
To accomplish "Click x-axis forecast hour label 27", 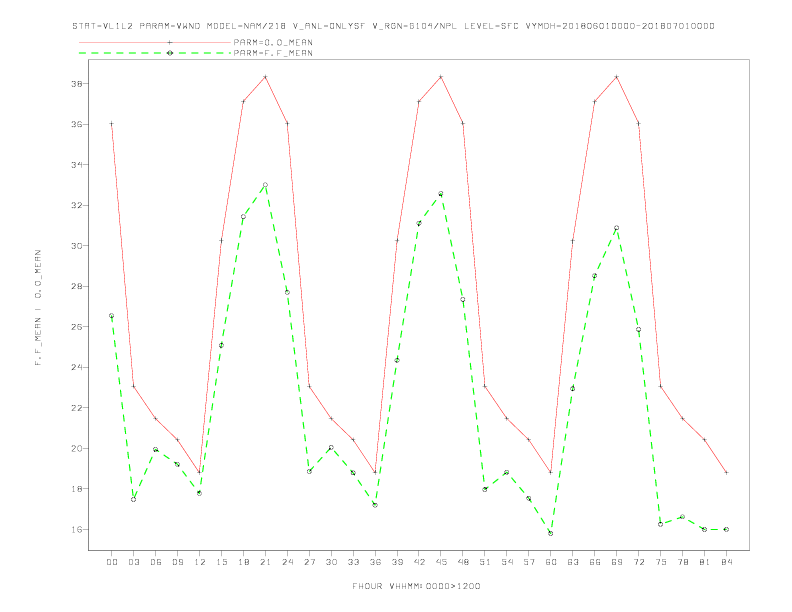I will pyautogui.click(x=309, y=562).
